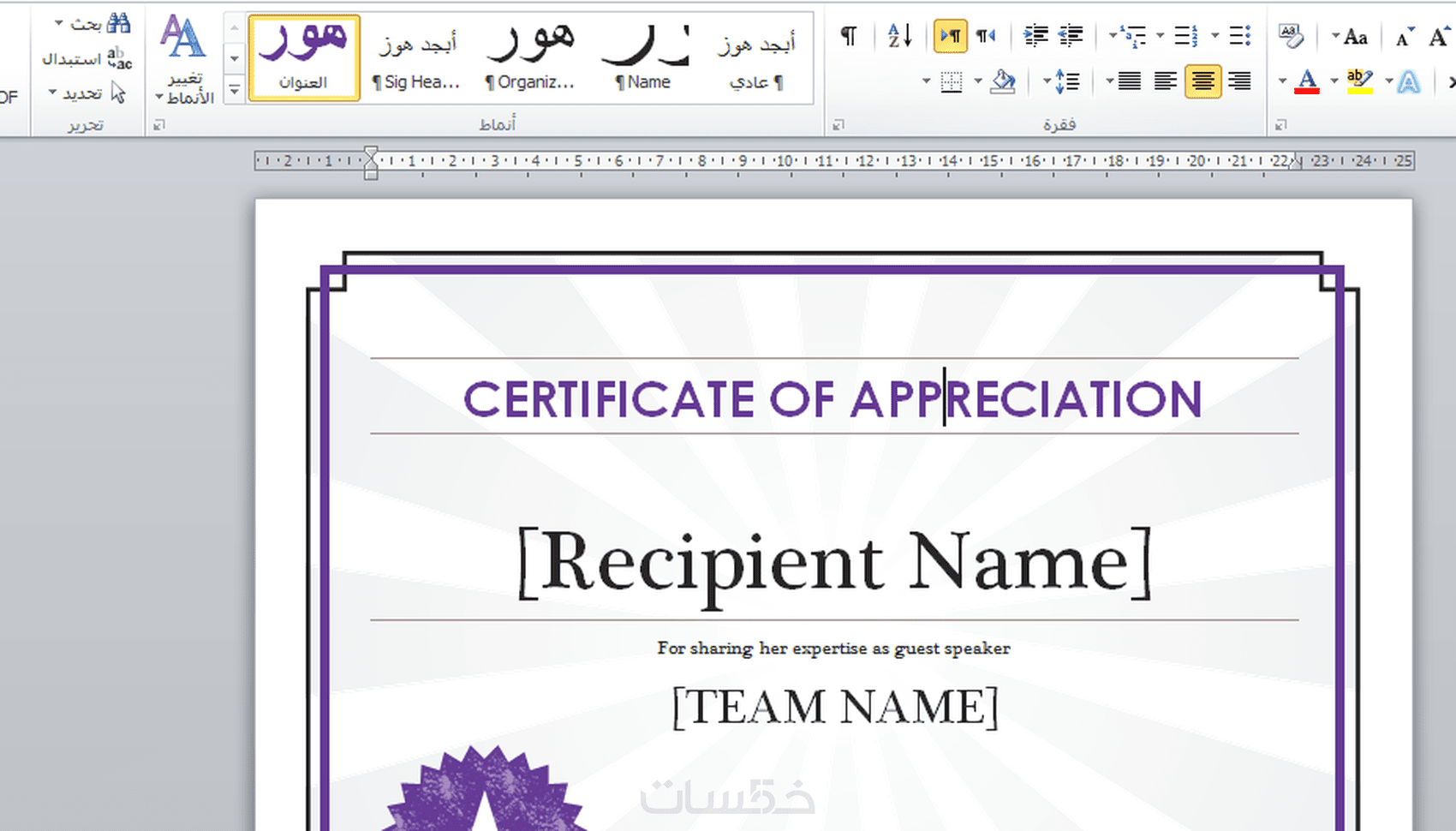Apply yellow text highlight color
This screenshot has height=831, width=1456.
1359,81
